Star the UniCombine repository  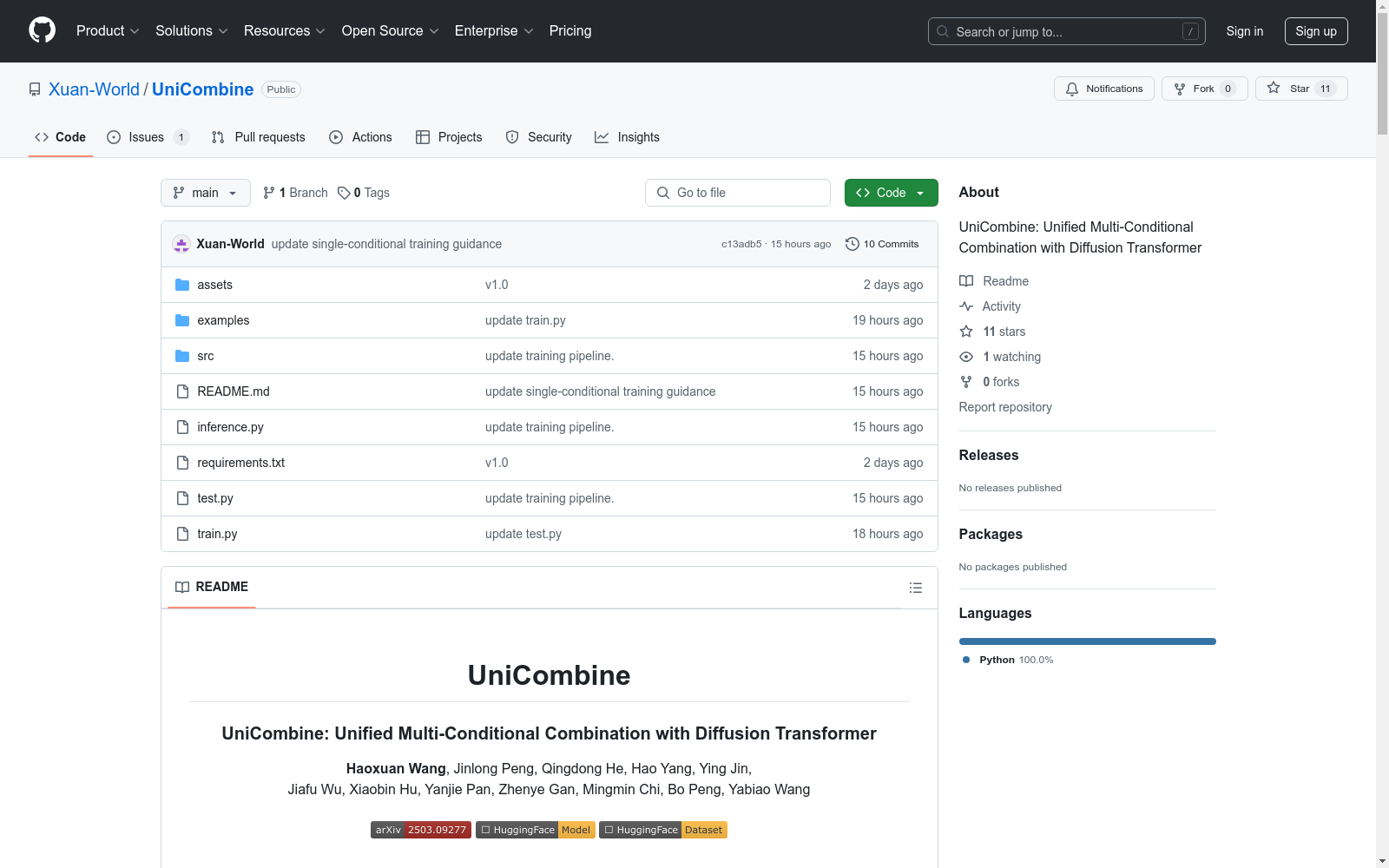point(1301,89)
